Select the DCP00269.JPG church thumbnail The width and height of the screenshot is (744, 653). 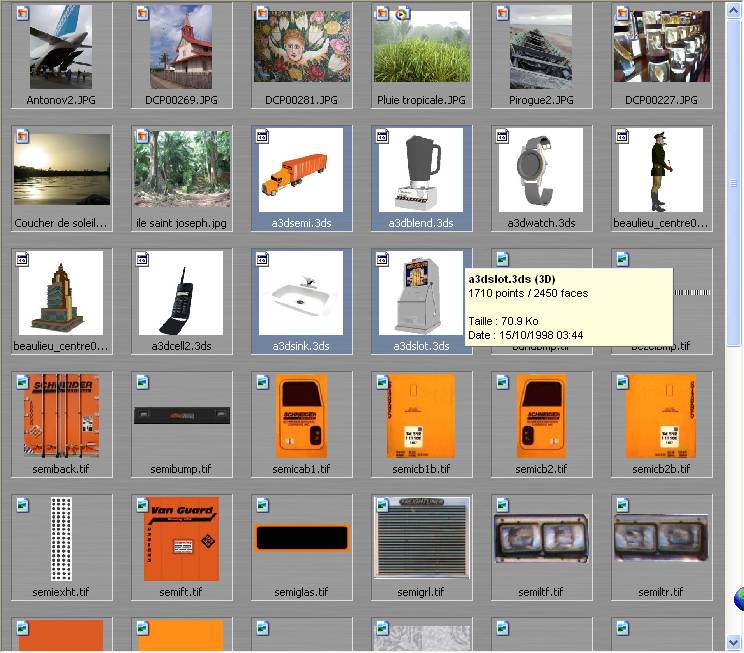(x=181, y=47)
